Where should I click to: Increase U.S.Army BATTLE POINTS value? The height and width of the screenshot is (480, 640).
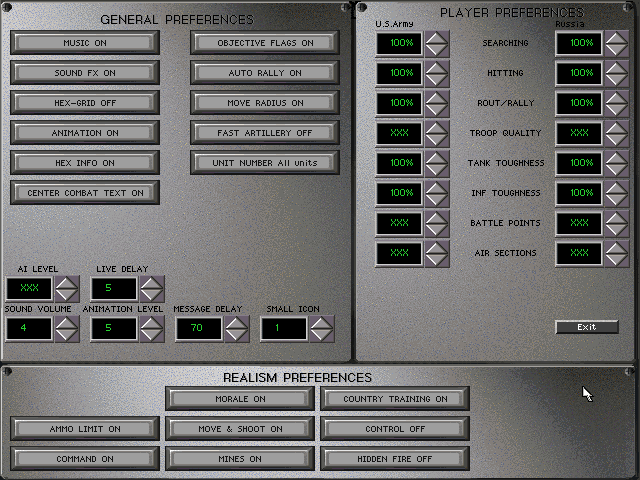(437, 217)
